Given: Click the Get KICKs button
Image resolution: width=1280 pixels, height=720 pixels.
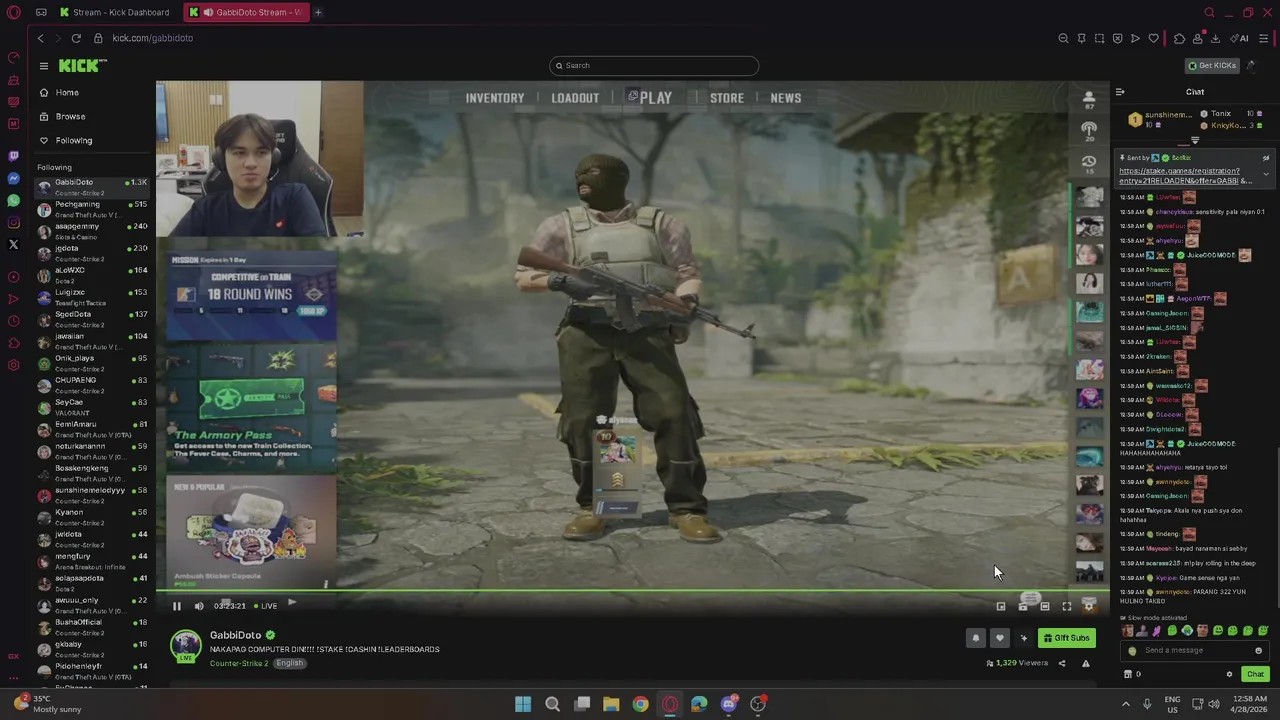Looking at the screenshot, I should click(1213, 66).
